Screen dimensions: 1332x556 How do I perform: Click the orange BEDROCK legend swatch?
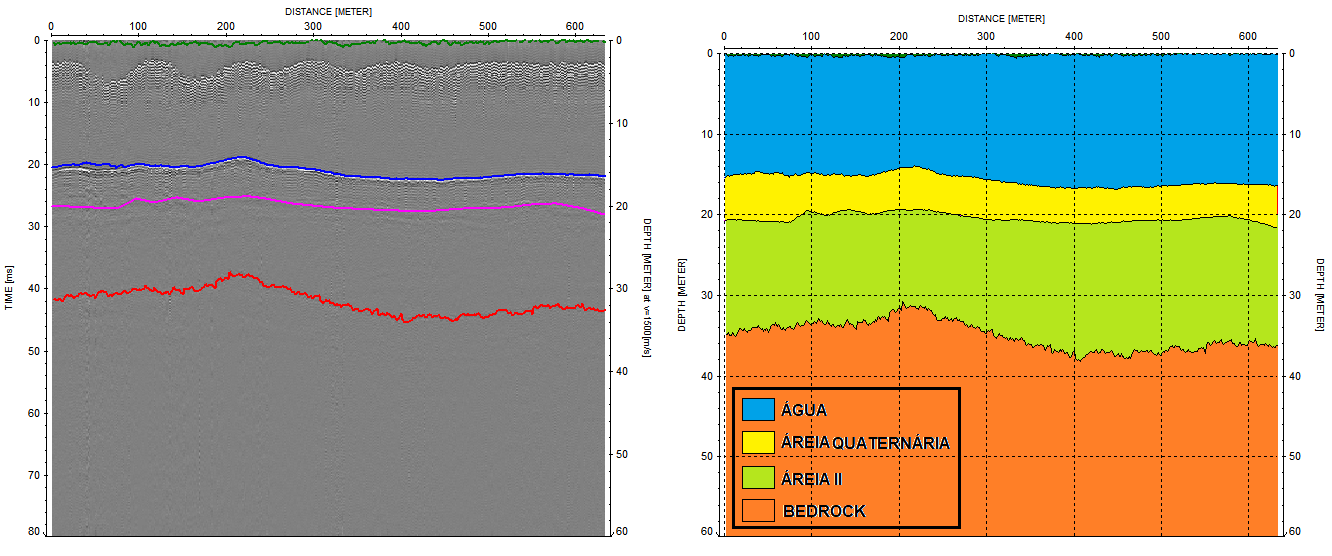click(759, 511)
